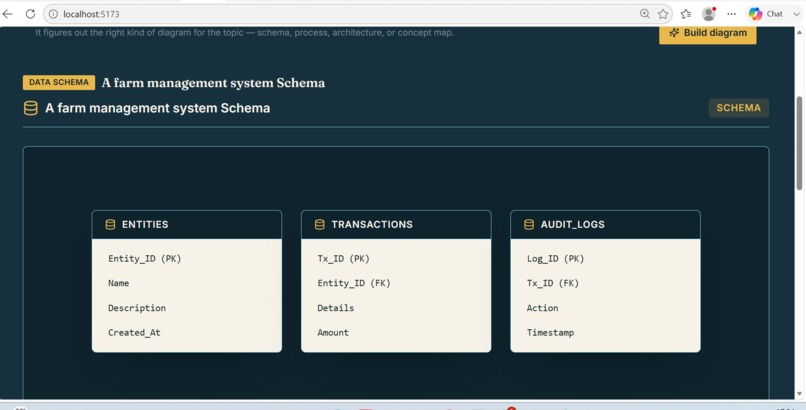
Task: Open the Copilot Chat button
Action: tap(765, 14)
